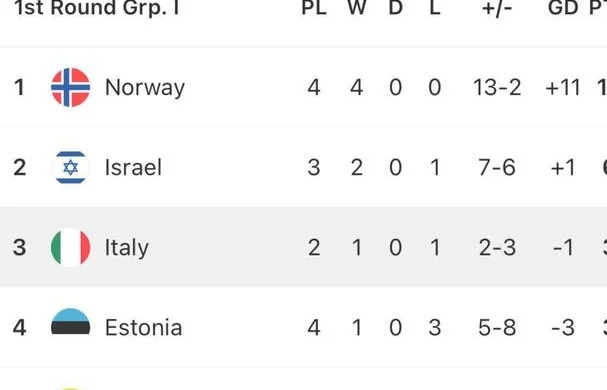Open the Israel team name link
607x390 pixels.
tap(133, 167)
